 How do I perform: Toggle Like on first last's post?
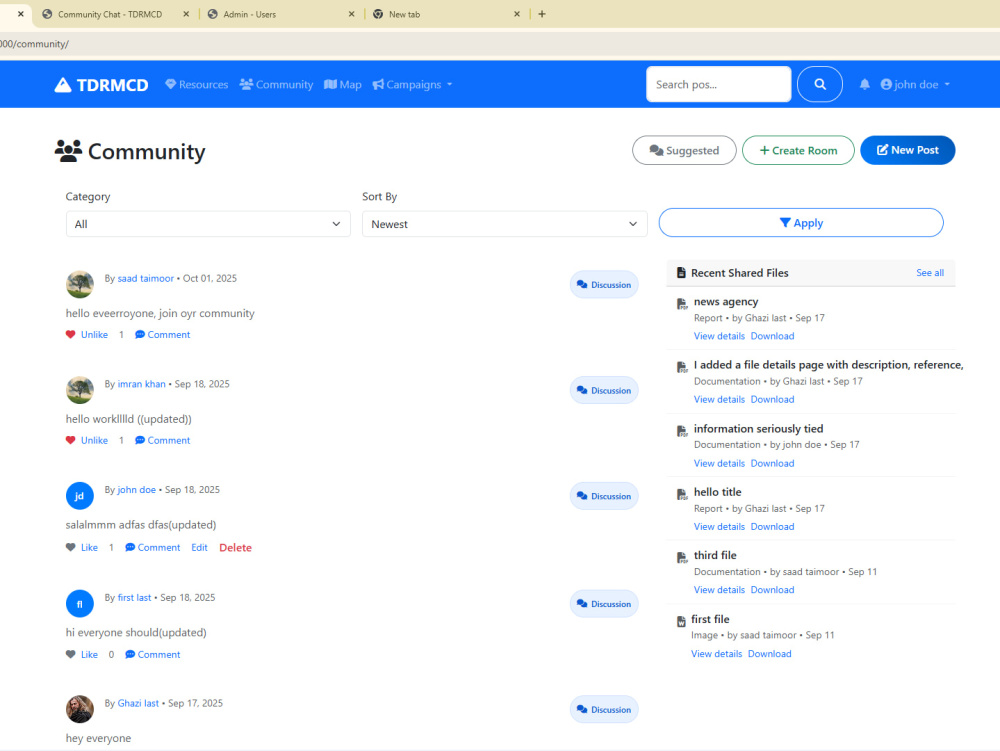pyautogui.click(x=89, y=655)
